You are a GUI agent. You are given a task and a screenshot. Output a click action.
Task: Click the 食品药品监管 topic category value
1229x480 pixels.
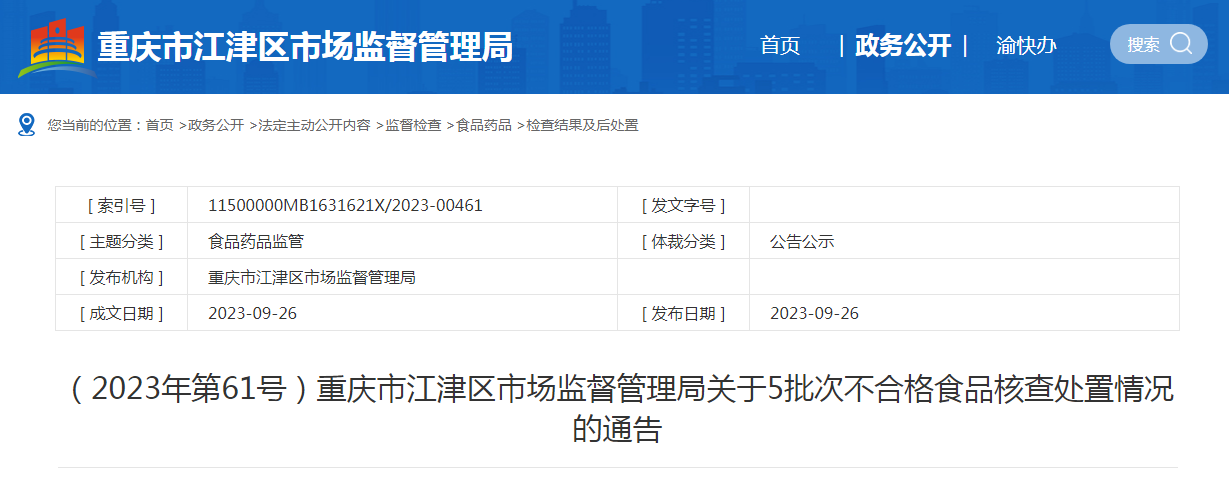tap(255, 241)
